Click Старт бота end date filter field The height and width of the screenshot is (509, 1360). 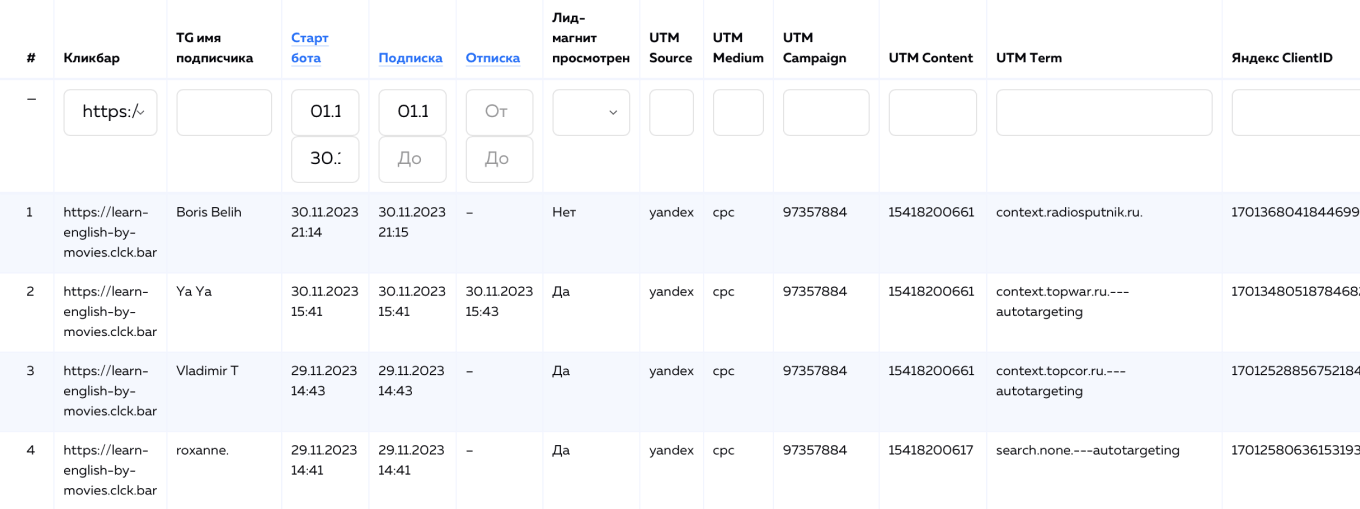pyautogui.click(x=325, y=159)
